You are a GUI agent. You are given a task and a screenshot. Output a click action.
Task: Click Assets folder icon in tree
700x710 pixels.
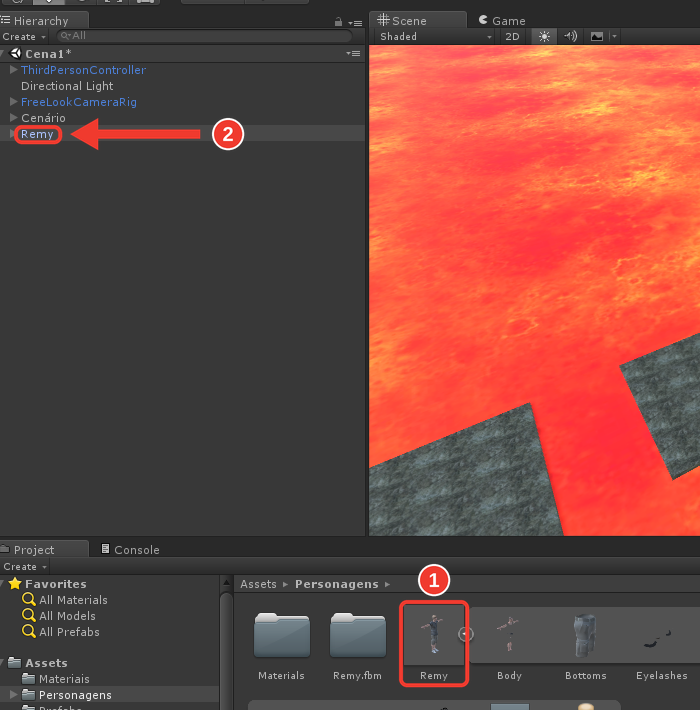[x=14, y=662]
